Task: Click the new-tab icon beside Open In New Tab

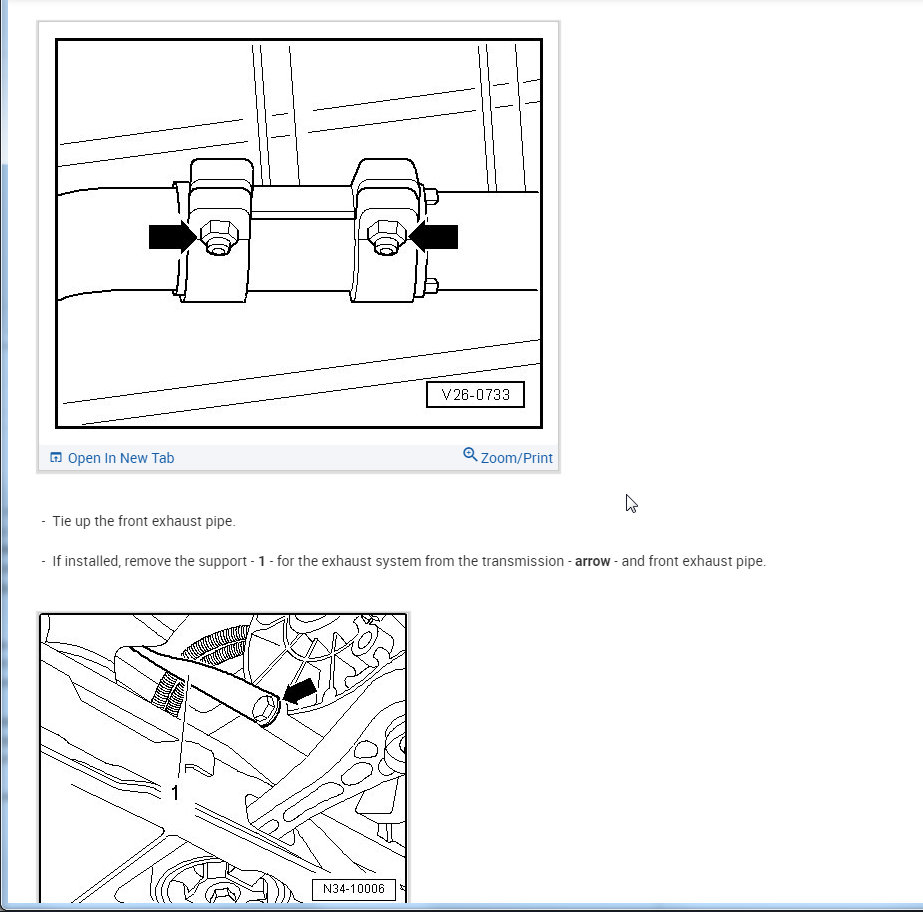Action: (x=56, y=457)
